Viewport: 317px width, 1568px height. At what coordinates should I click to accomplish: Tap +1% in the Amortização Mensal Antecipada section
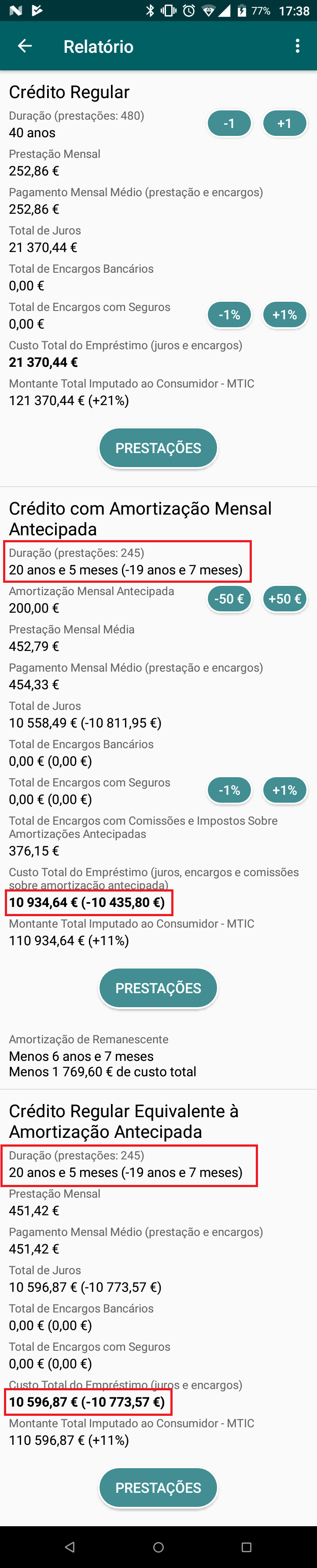pos(284,790)
